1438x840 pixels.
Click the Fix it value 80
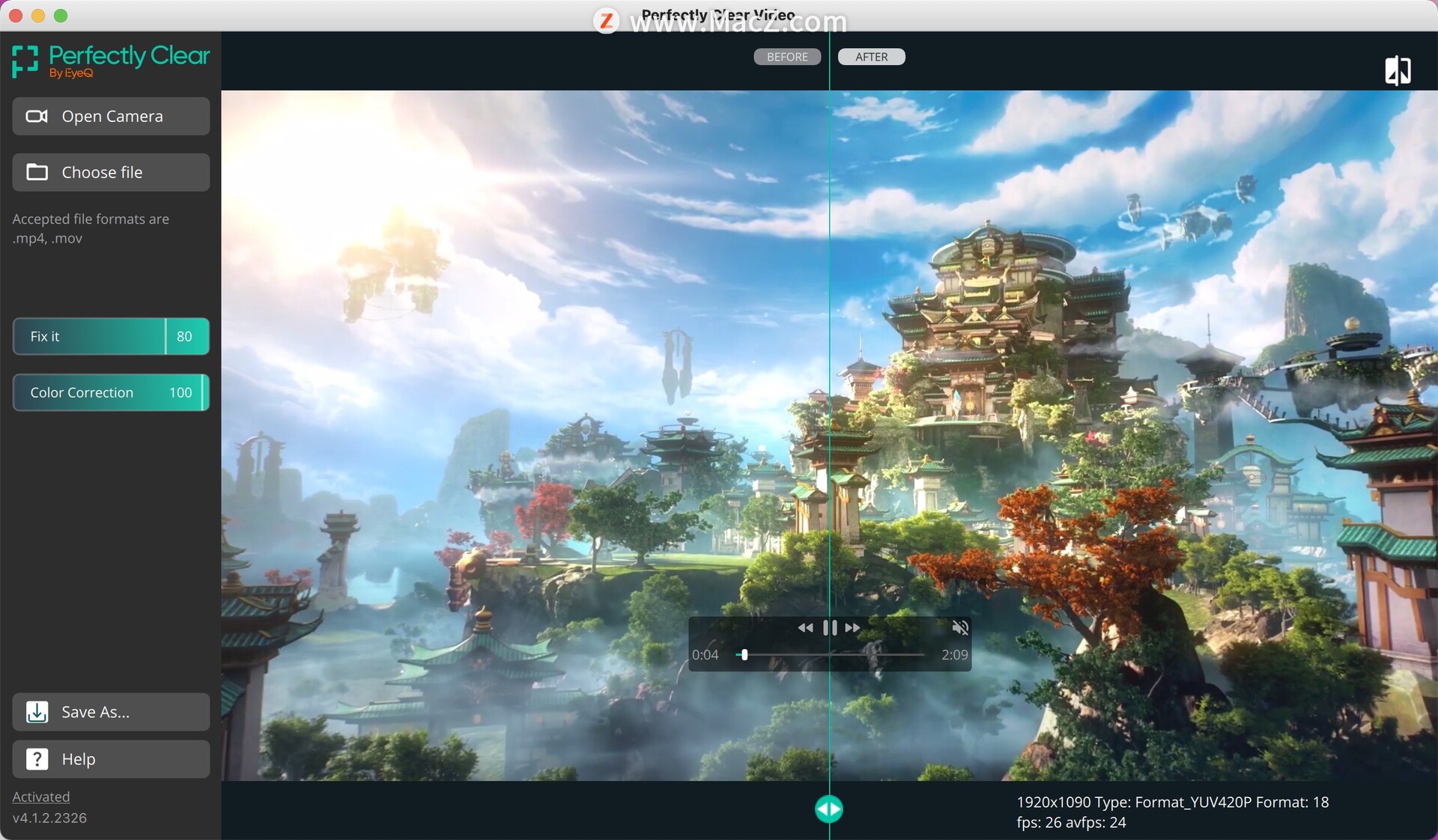pos(184,336)
